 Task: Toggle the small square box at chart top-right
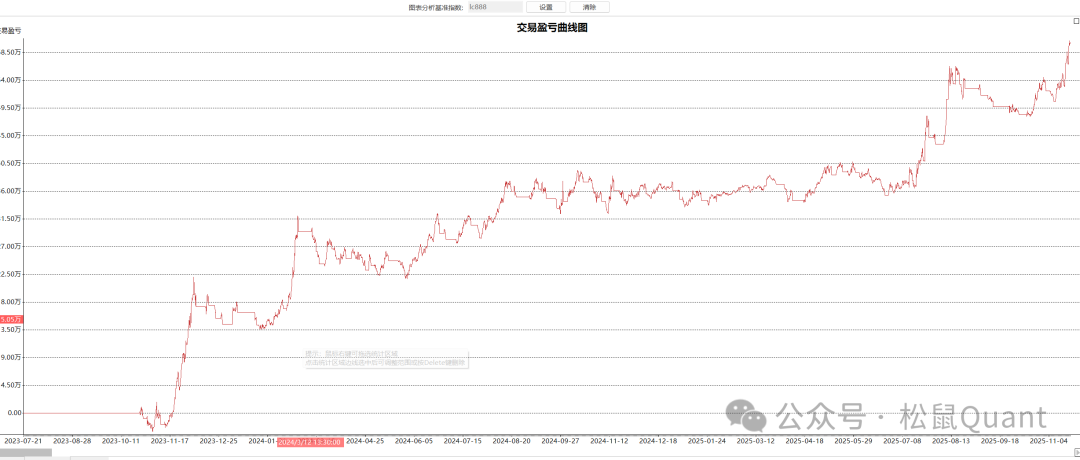click(1076, 21)
